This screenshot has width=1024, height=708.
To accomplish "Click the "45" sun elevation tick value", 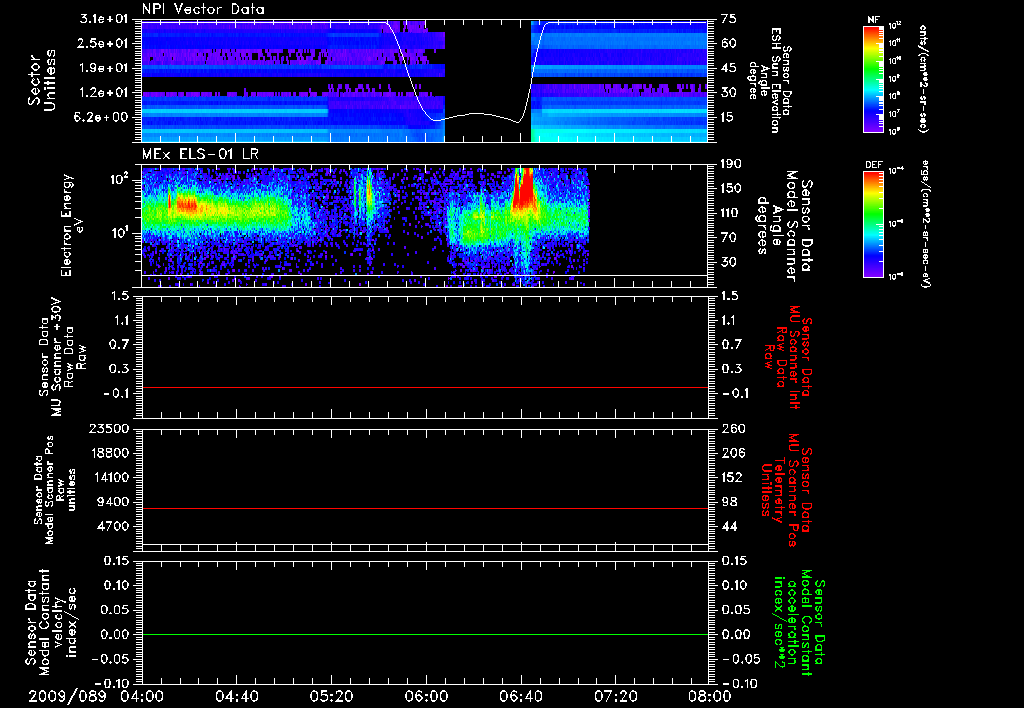I will click(x=729, y=68).
